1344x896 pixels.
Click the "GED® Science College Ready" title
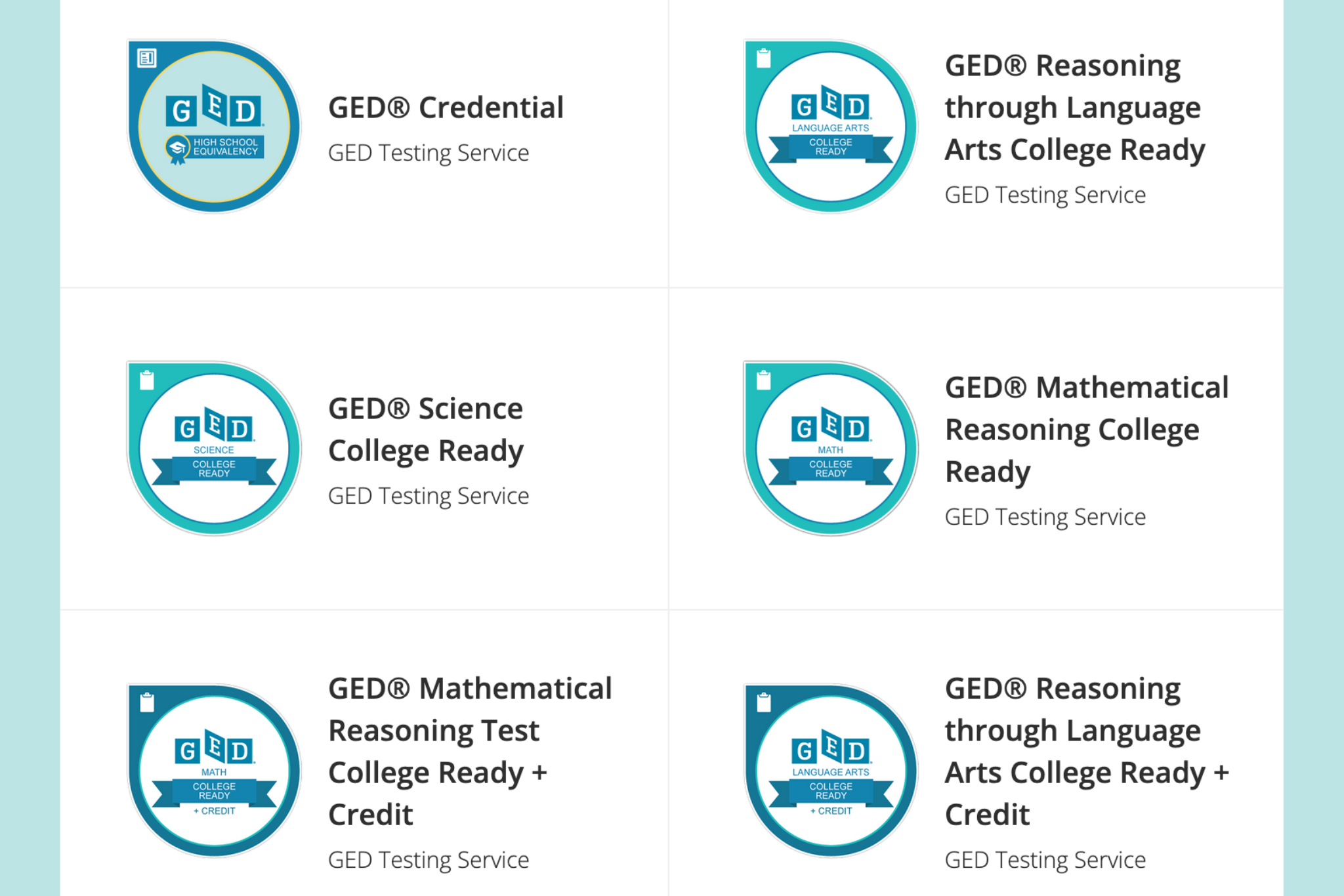tap(426, 430)
